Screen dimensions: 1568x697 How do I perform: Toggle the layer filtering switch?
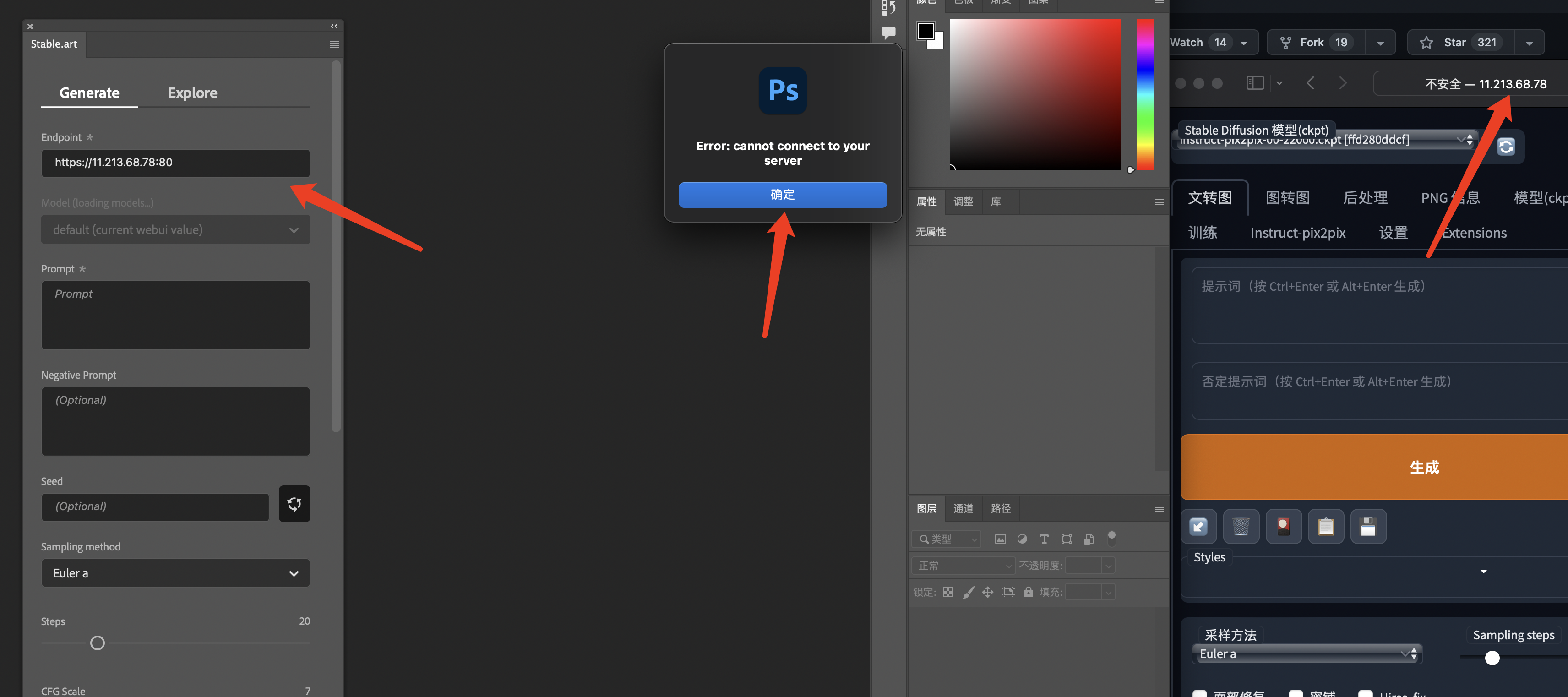point(1111,538)
